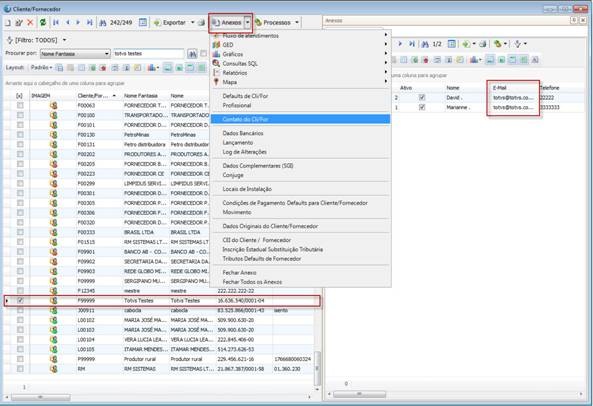Click the binoculars search button beside search field
Image resolution: width=593 pixels, height=406 pixels.
point(192,54)
